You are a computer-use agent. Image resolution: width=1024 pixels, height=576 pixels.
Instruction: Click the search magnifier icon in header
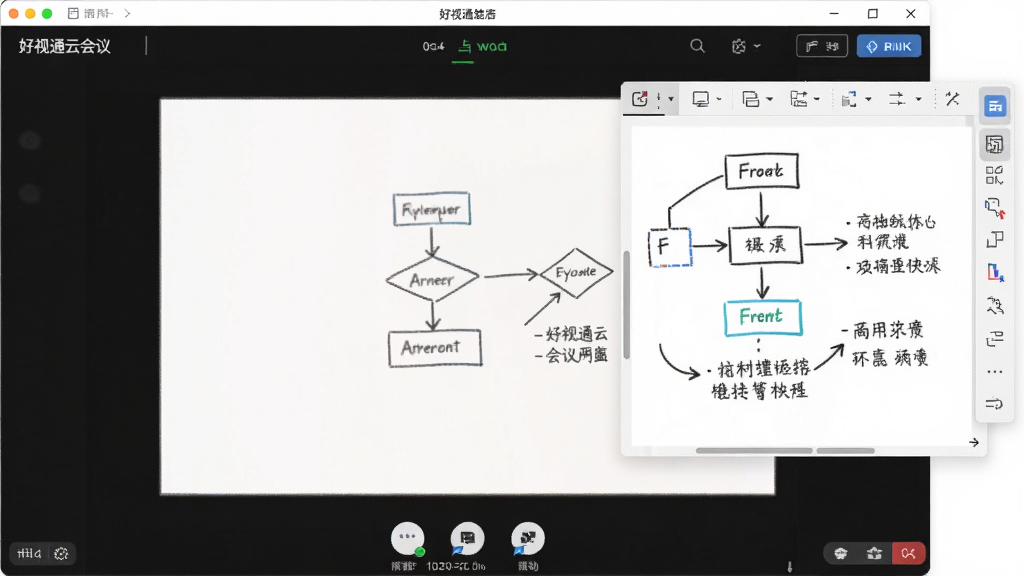[x=697, y=46]
